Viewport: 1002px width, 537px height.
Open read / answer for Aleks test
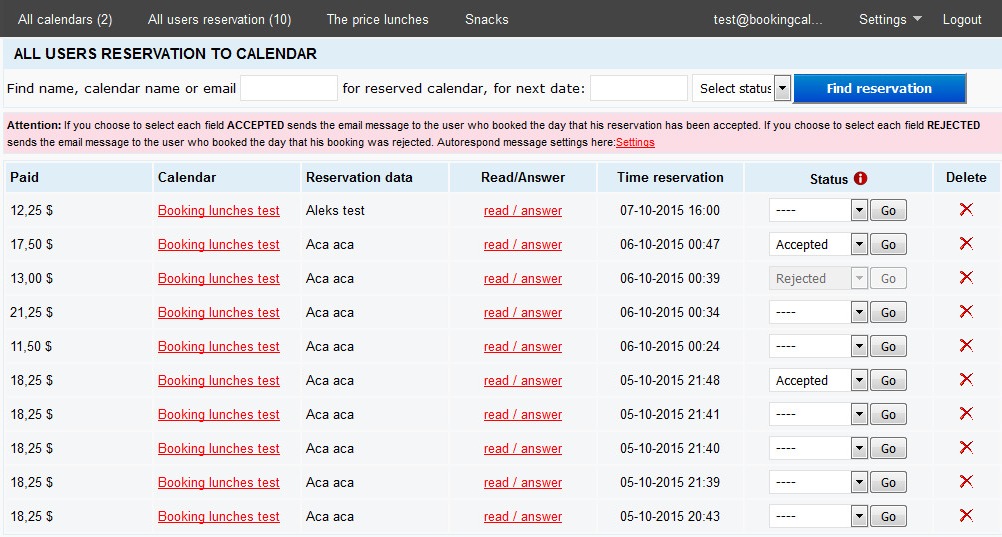(x=522, y=211)
